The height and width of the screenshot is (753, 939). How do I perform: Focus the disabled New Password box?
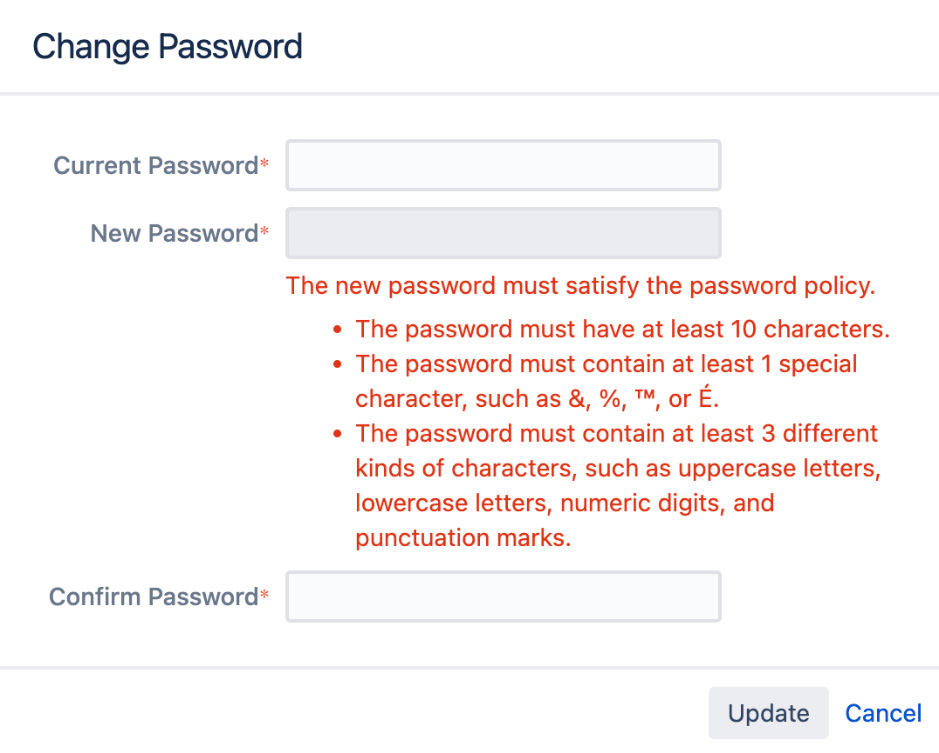click(503, 233)
